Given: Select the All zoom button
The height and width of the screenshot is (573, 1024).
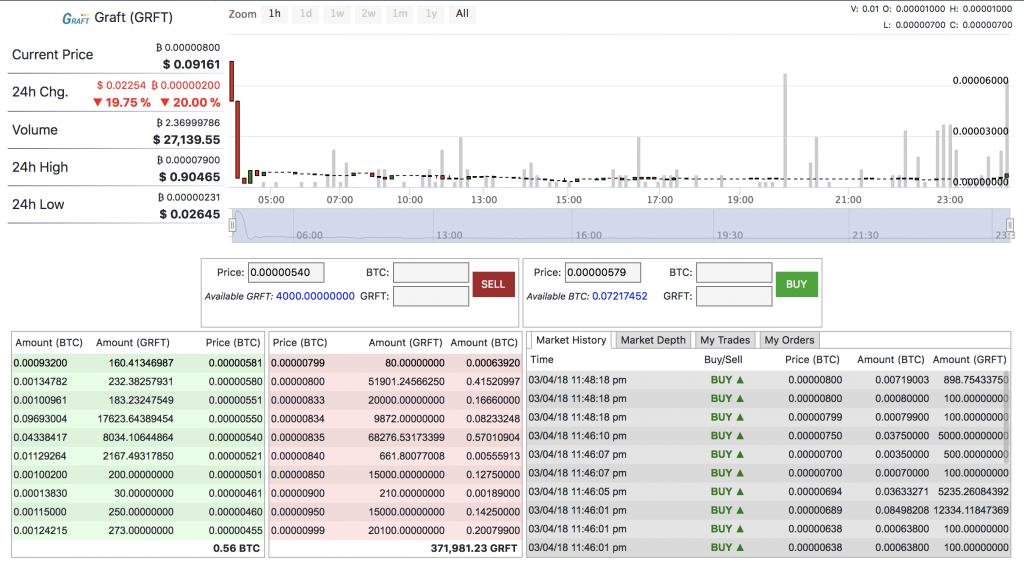Looking at the screenshot, I should tap(462, 14).
